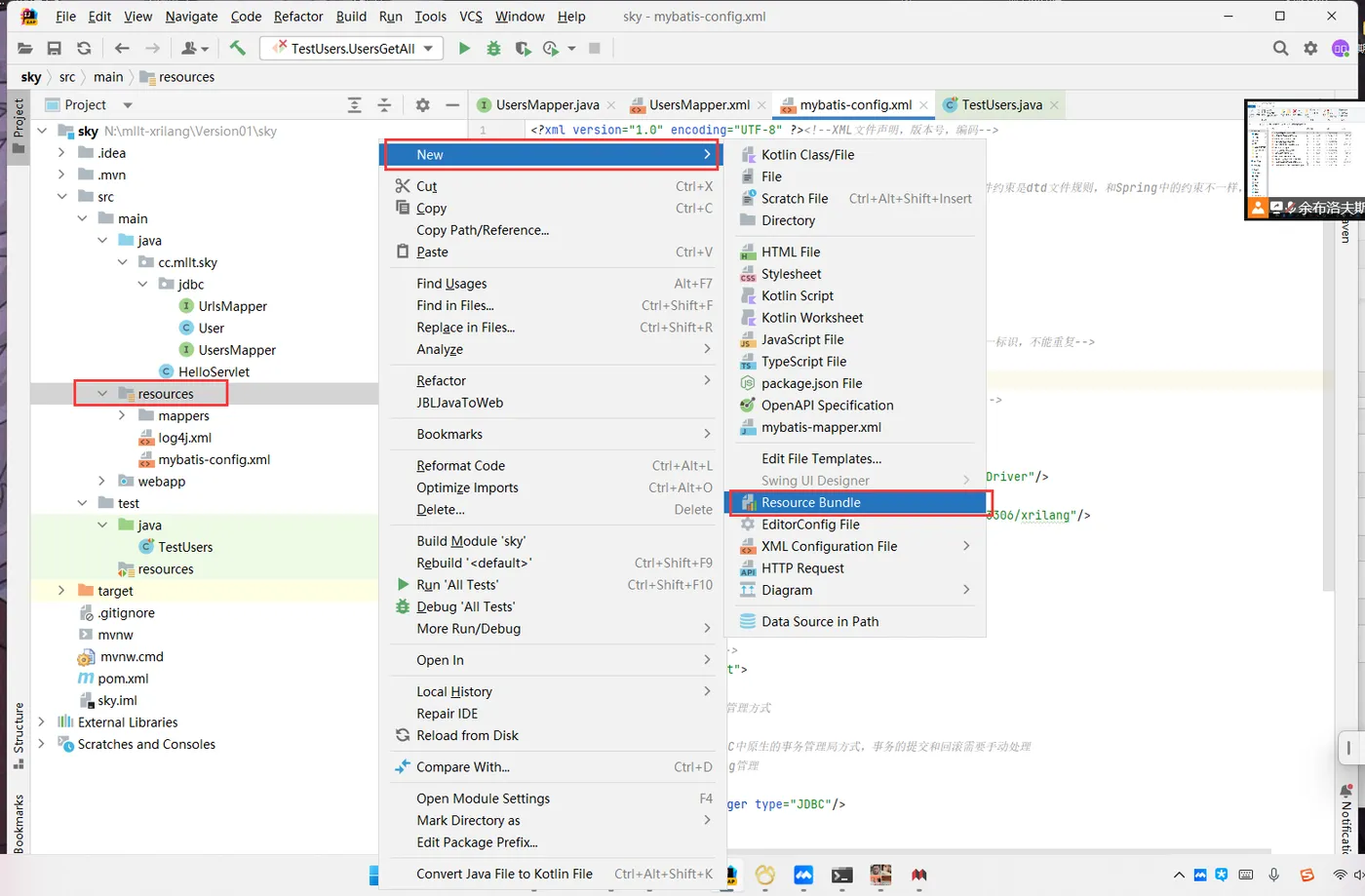Expand the .idea folder in project tree

61,152
